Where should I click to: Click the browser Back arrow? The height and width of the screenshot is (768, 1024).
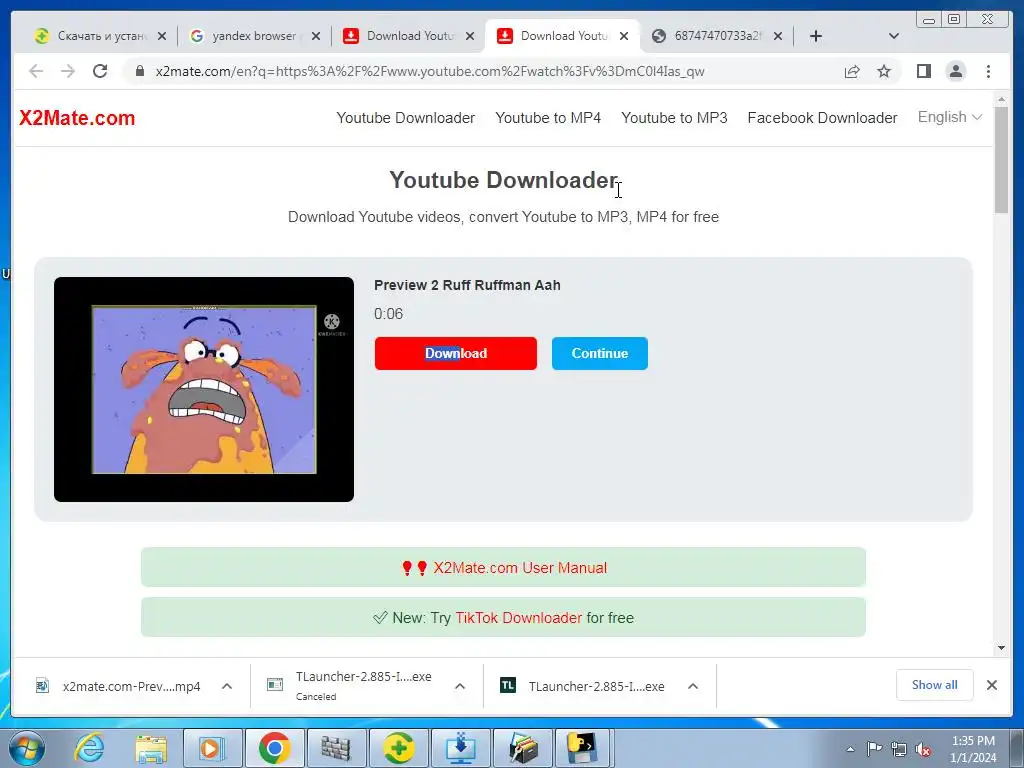37,71
